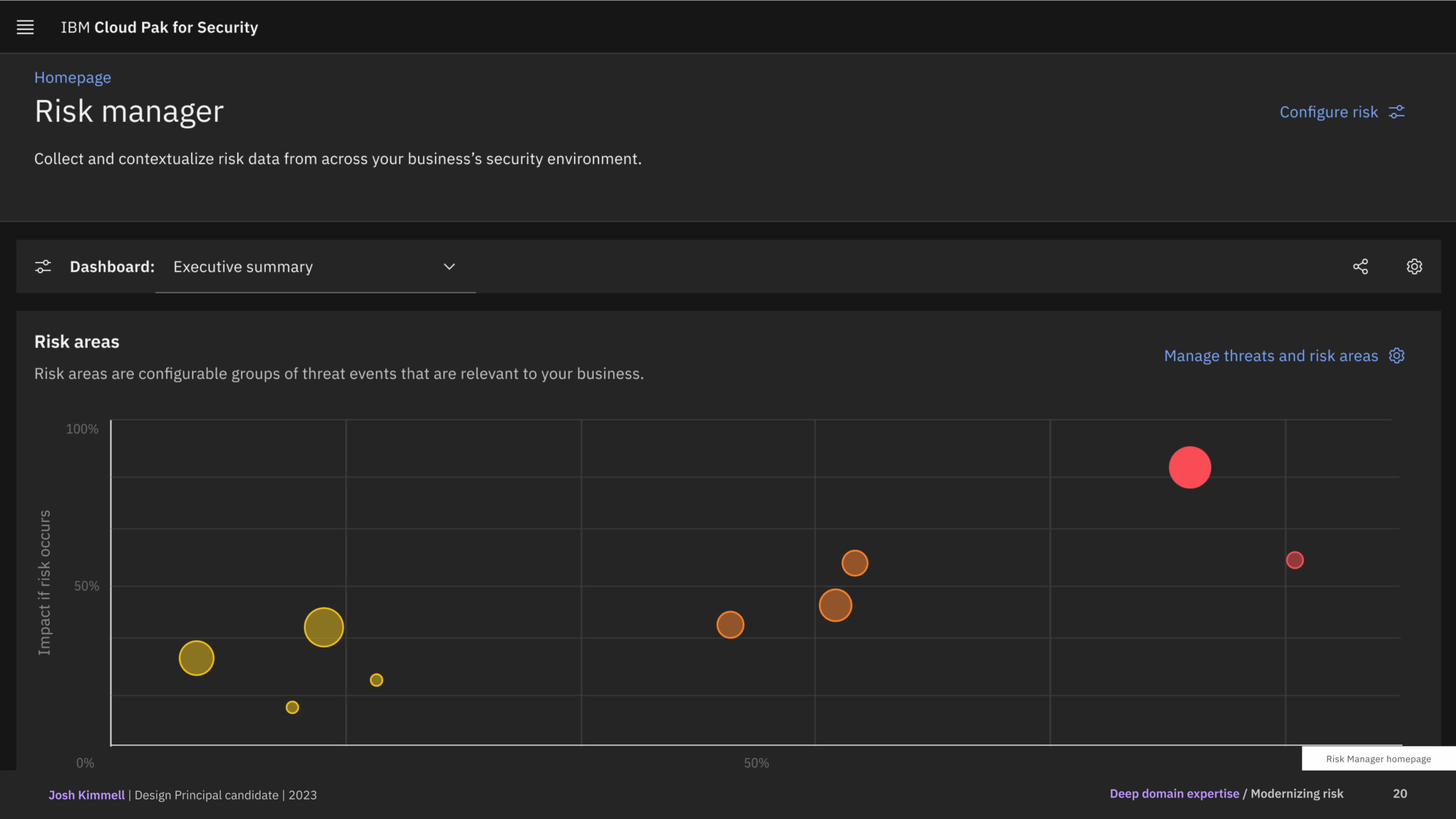Click the dashboard filter sliders icon
The width and height of the screenshot is (1456, 819).
click(x=43, y=267)
